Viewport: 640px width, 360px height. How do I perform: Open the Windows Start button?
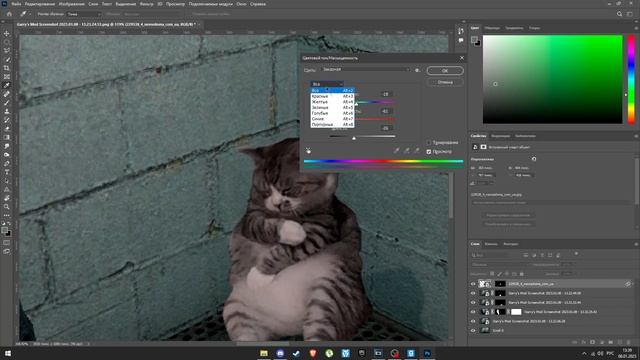point(7,353)
